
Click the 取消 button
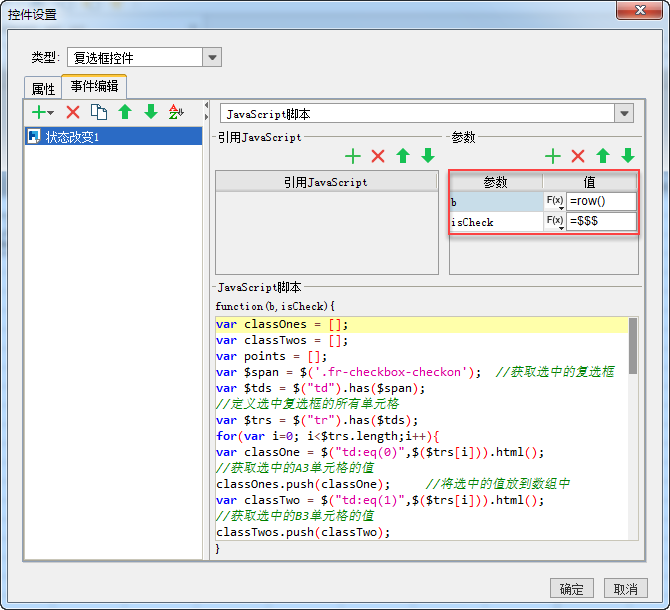(x=625, y=588)
